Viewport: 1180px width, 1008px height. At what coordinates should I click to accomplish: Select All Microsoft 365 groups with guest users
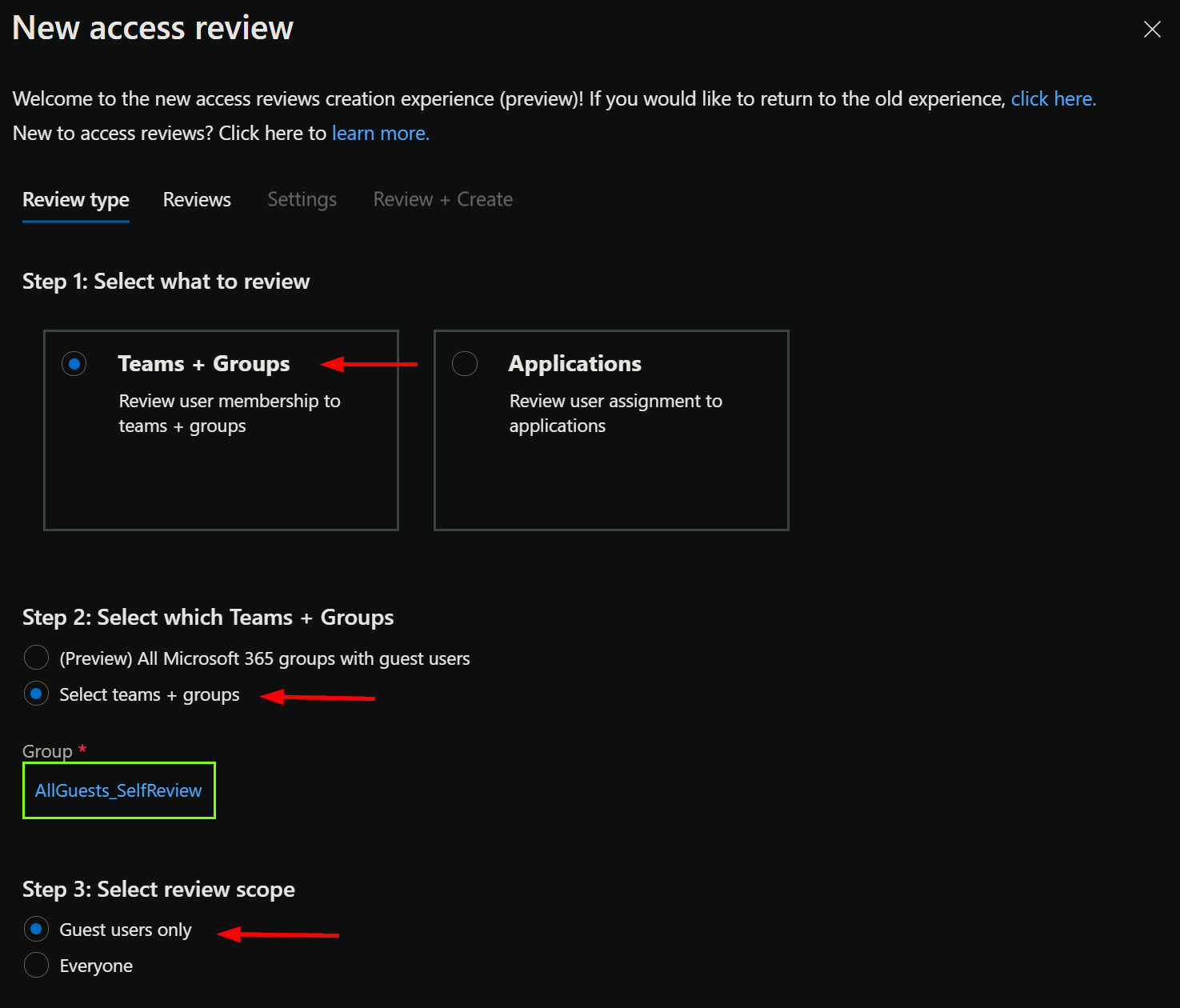pyautogui.click(x=37, y=658)
